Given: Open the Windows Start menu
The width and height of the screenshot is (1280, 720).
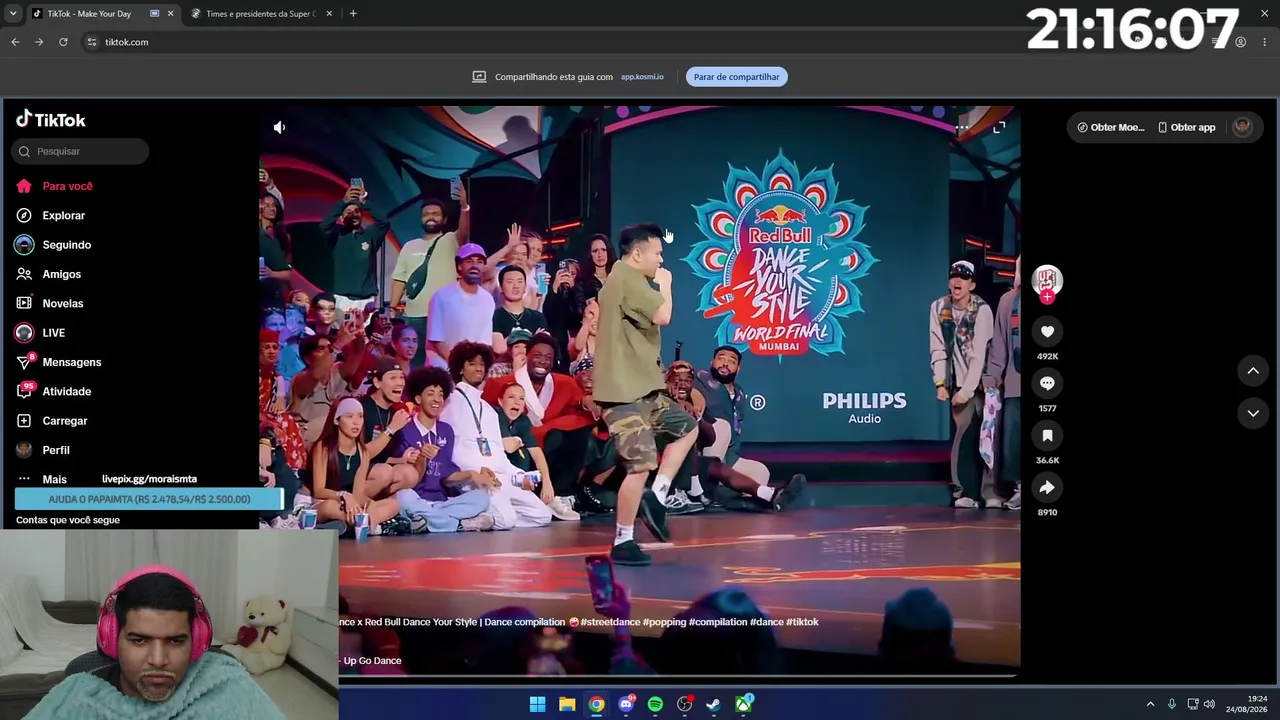Looking at the screenshot, I should click(537, 705).
